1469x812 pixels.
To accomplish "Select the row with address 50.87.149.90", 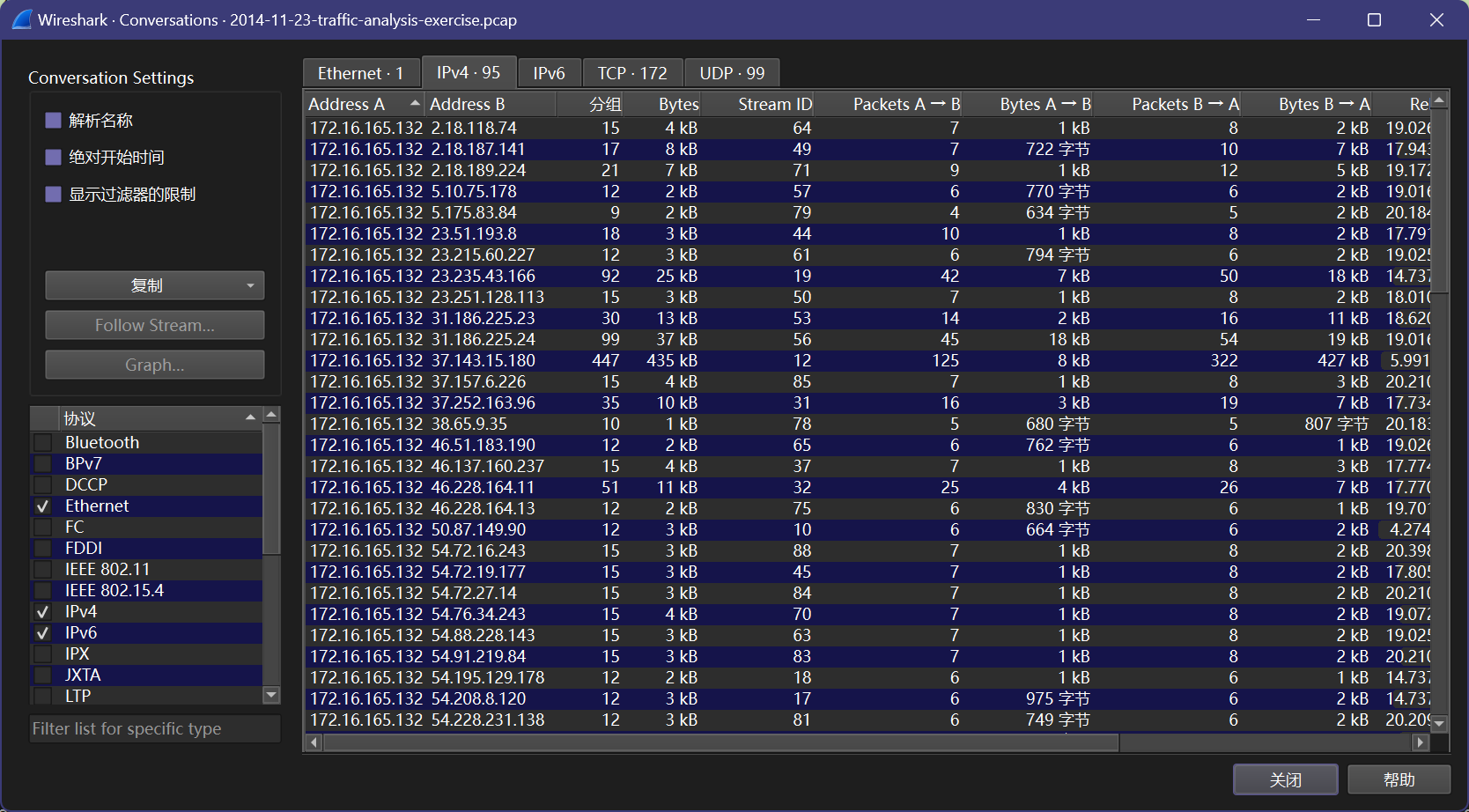I will (867, 529).
